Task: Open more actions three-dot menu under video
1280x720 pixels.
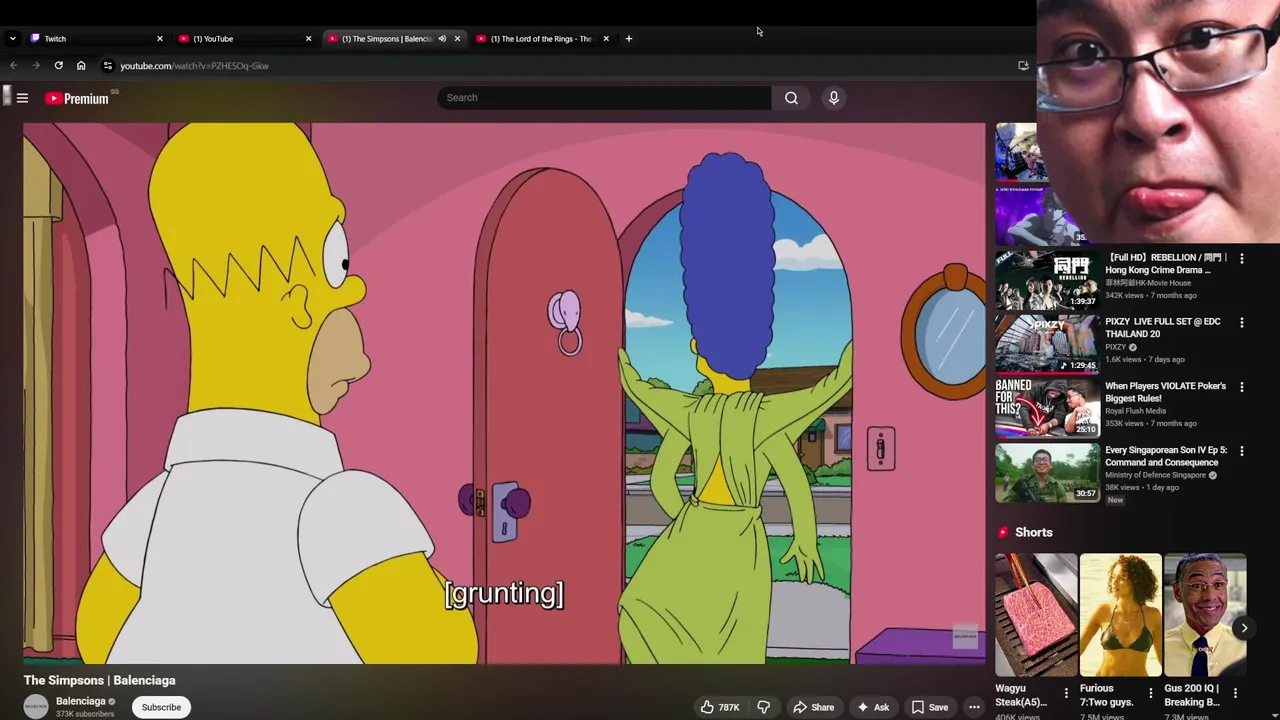Action: [x=974, y=707]
